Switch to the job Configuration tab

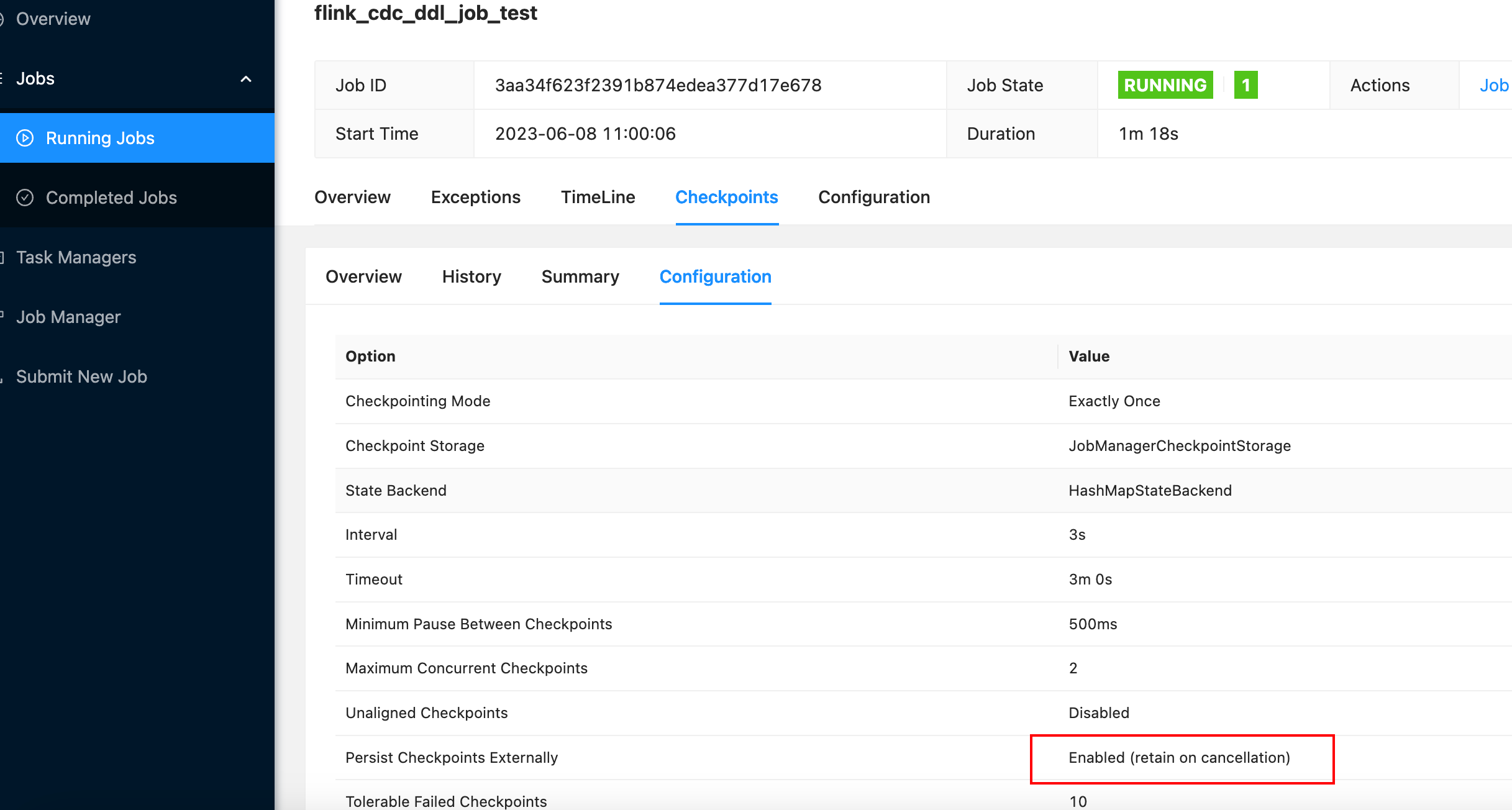(x=873, y=197)
